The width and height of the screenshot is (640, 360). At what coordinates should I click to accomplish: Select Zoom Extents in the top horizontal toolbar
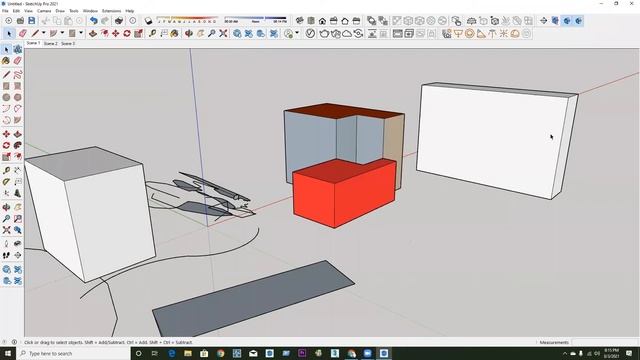pyautogui.click(x=223, y=33)
